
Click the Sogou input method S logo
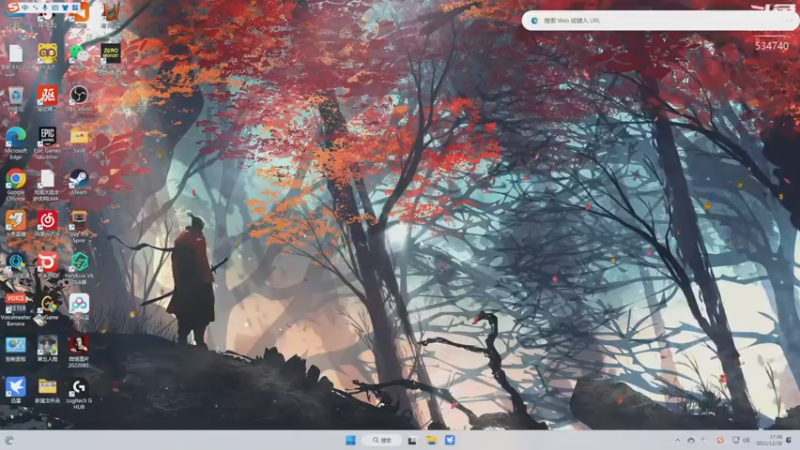click(13, 7)
